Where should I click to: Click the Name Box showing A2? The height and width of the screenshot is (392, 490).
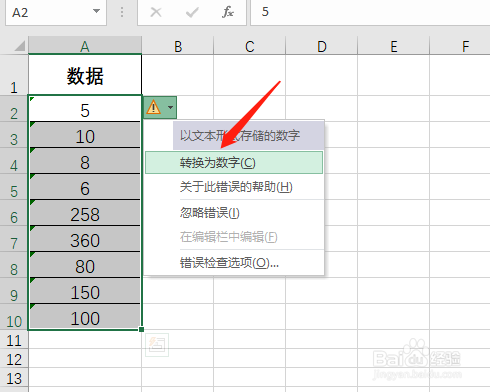pyautogui.click(x=56, y=12)
